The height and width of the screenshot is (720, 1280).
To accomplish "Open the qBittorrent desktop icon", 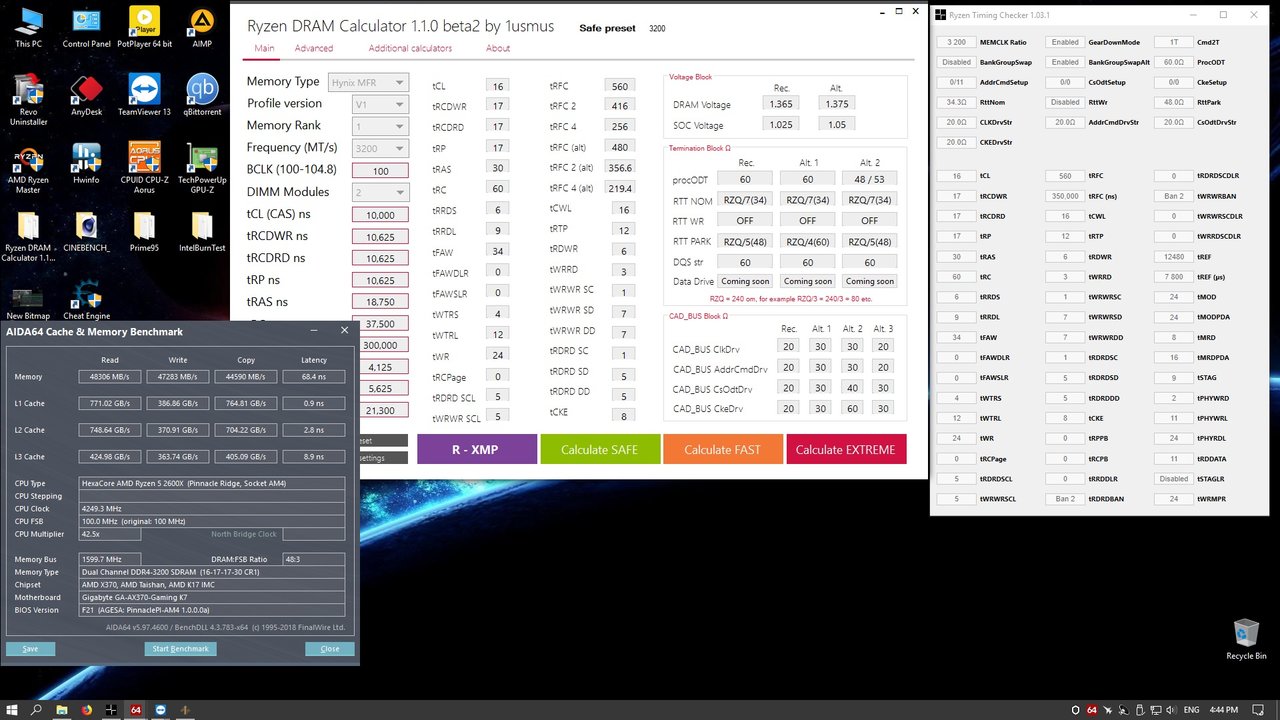I will 202,95.
